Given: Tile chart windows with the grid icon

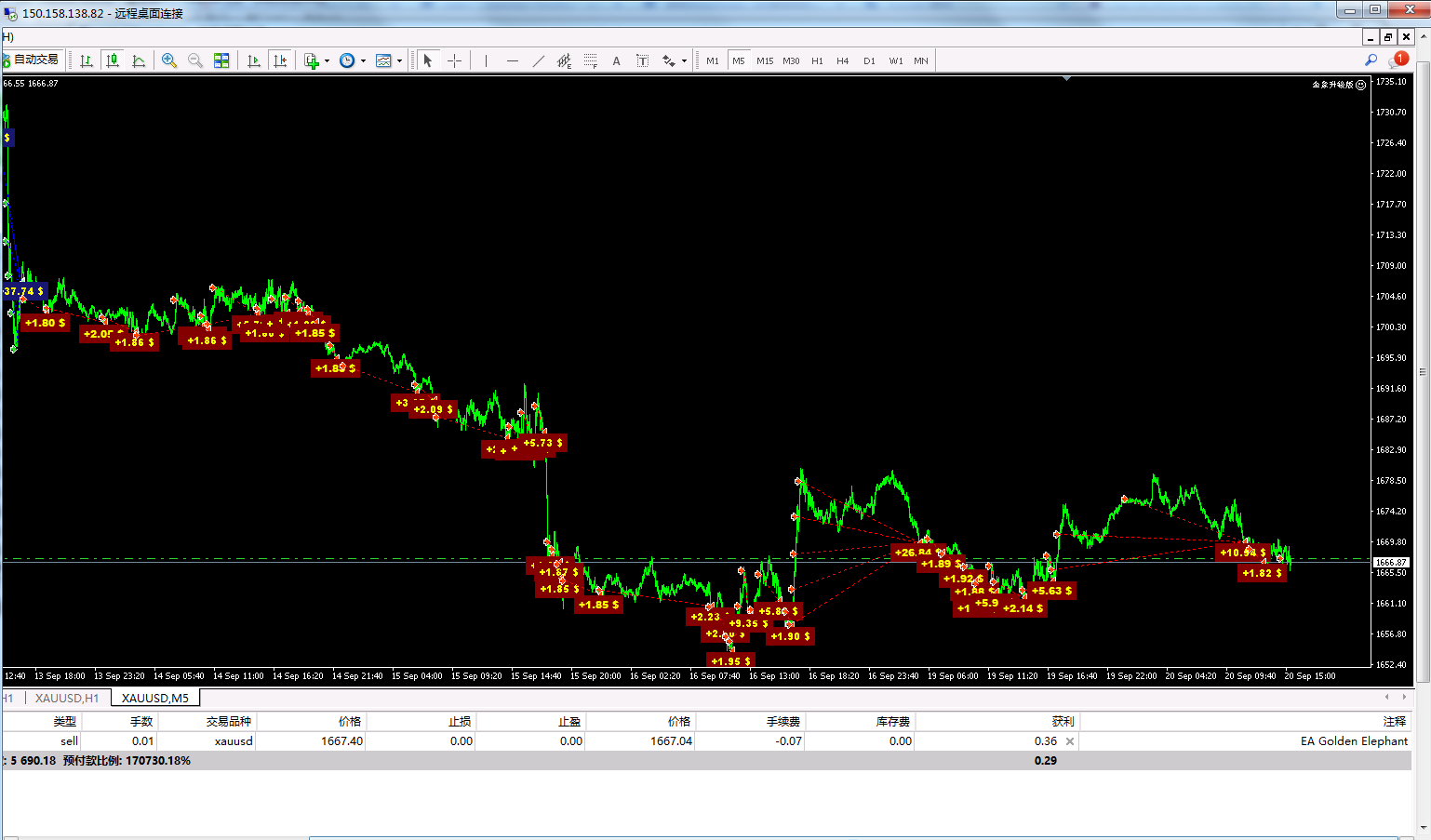Looking at the screenshot, I should pyautogui.click(x=221, y=60).
